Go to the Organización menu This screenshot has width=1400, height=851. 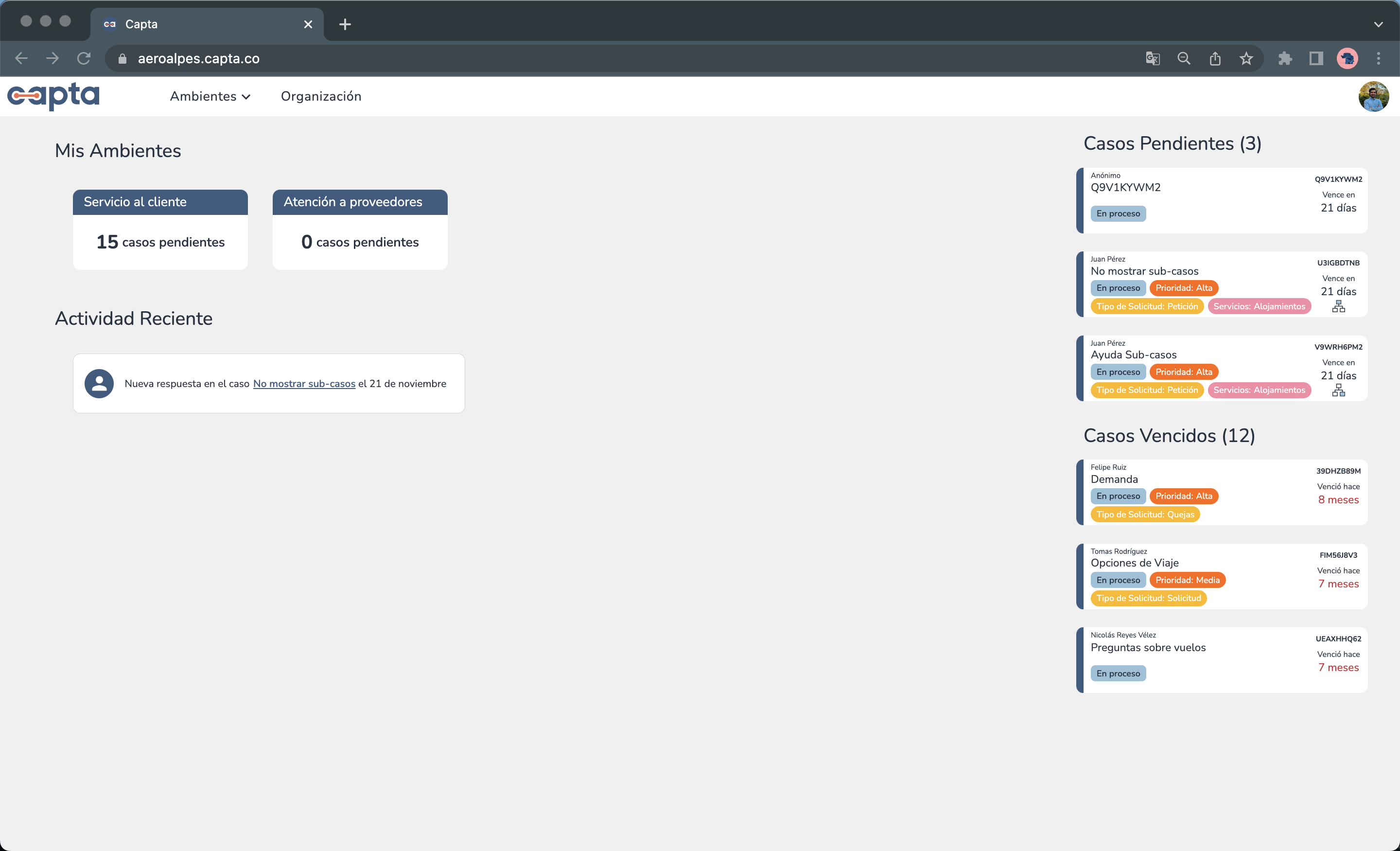320,97
